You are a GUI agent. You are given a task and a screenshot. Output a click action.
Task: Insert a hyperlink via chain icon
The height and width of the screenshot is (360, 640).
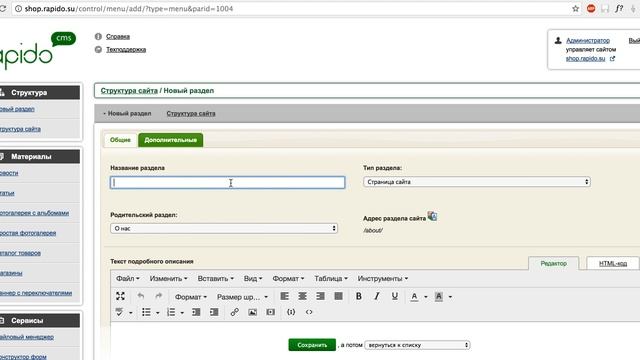coord(234,312)
